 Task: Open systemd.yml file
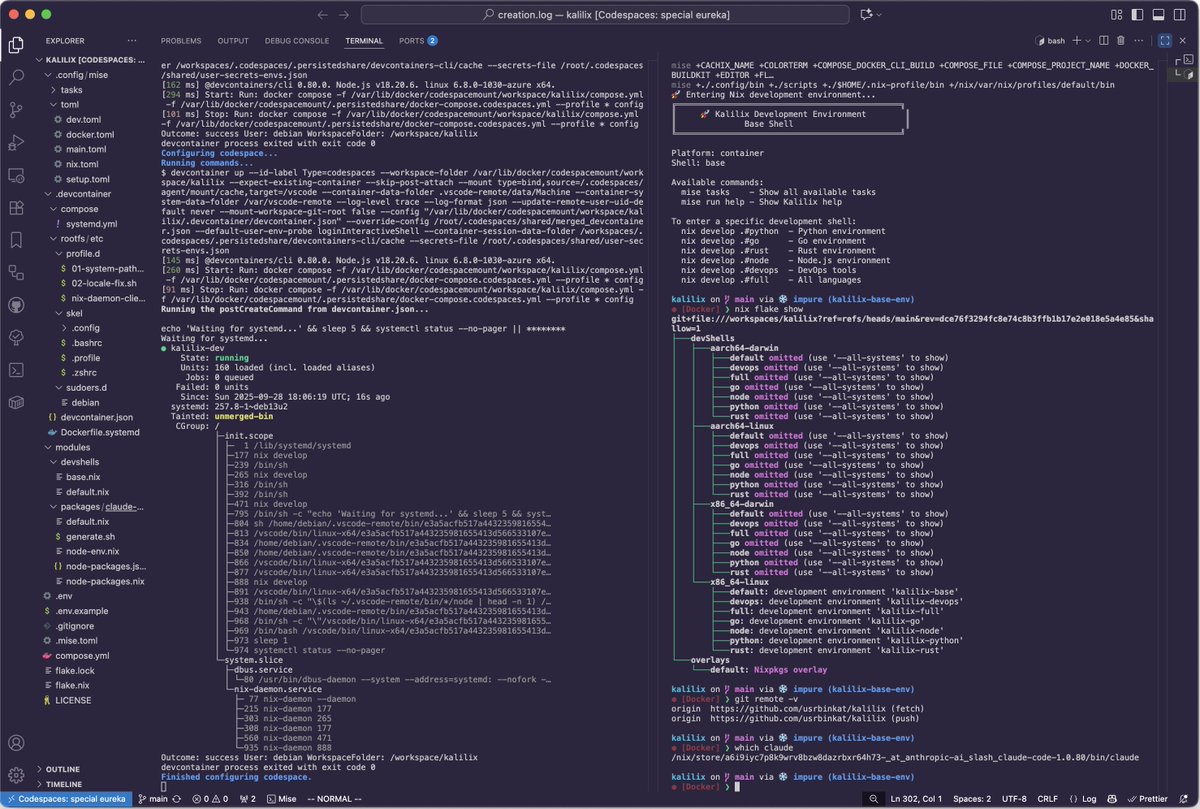(x=84, y=224)
